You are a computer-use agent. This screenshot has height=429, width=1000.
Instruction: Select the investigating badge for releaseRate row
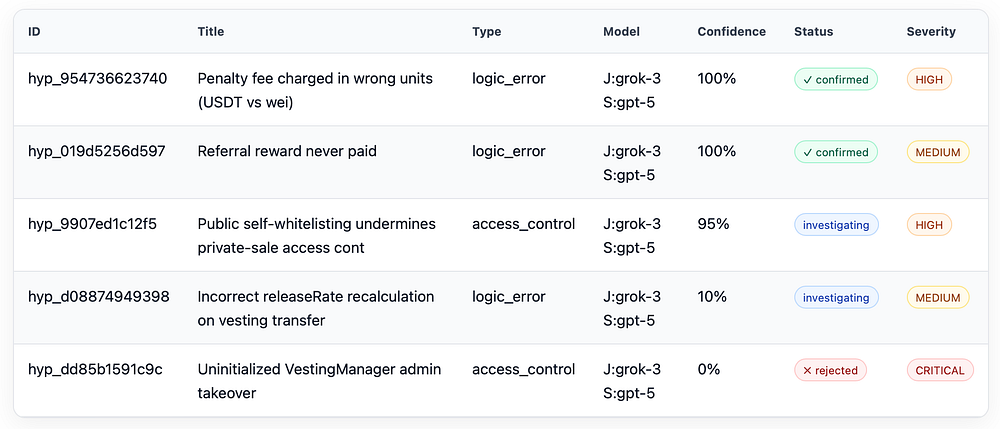point(836,298)
